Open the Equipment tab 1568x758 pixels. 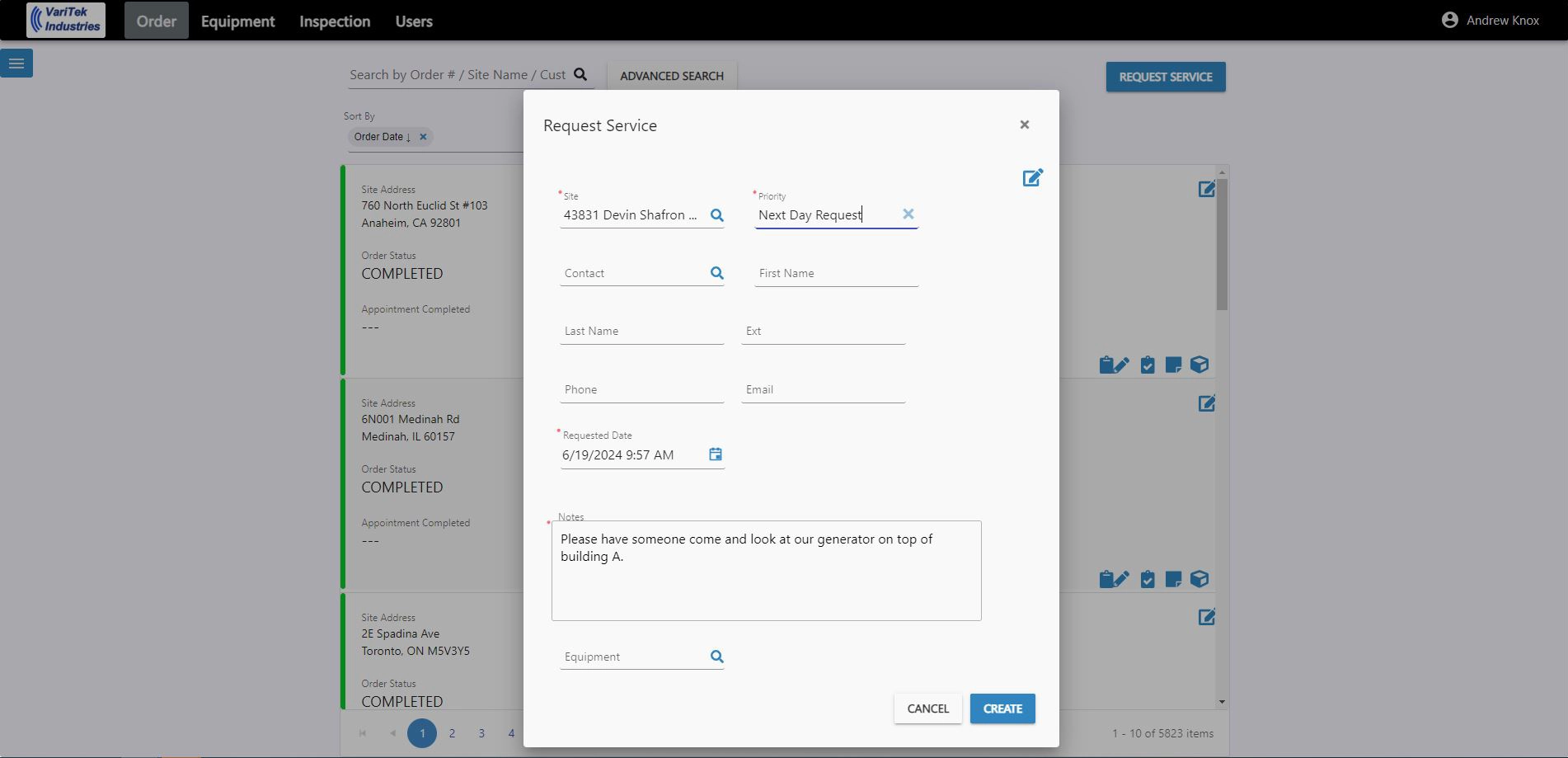pos(237,21)
